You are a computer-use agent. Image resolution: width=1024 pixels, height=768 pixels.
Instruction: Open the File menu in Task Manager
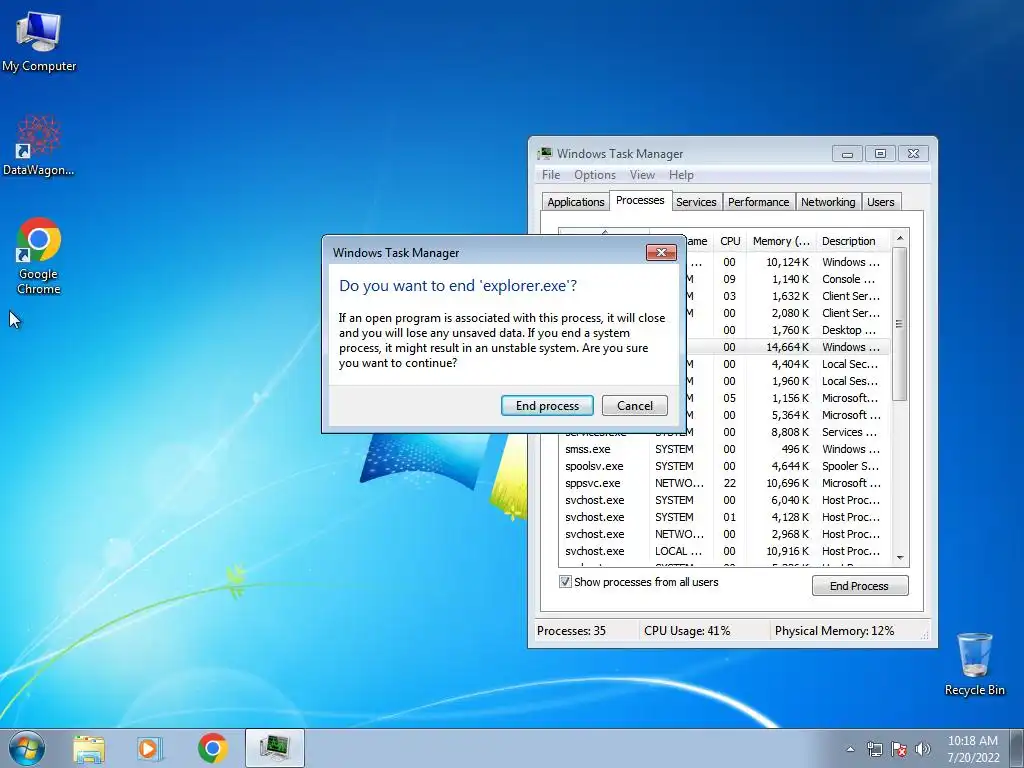click(x=551, y=175)
